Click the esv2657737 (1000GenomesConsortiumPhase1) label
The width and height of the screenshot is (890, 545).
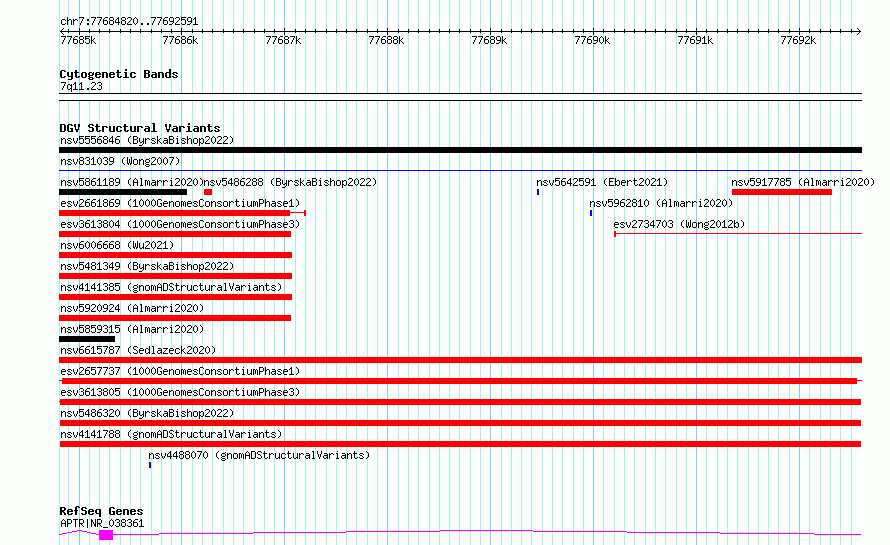click(180, 371)
